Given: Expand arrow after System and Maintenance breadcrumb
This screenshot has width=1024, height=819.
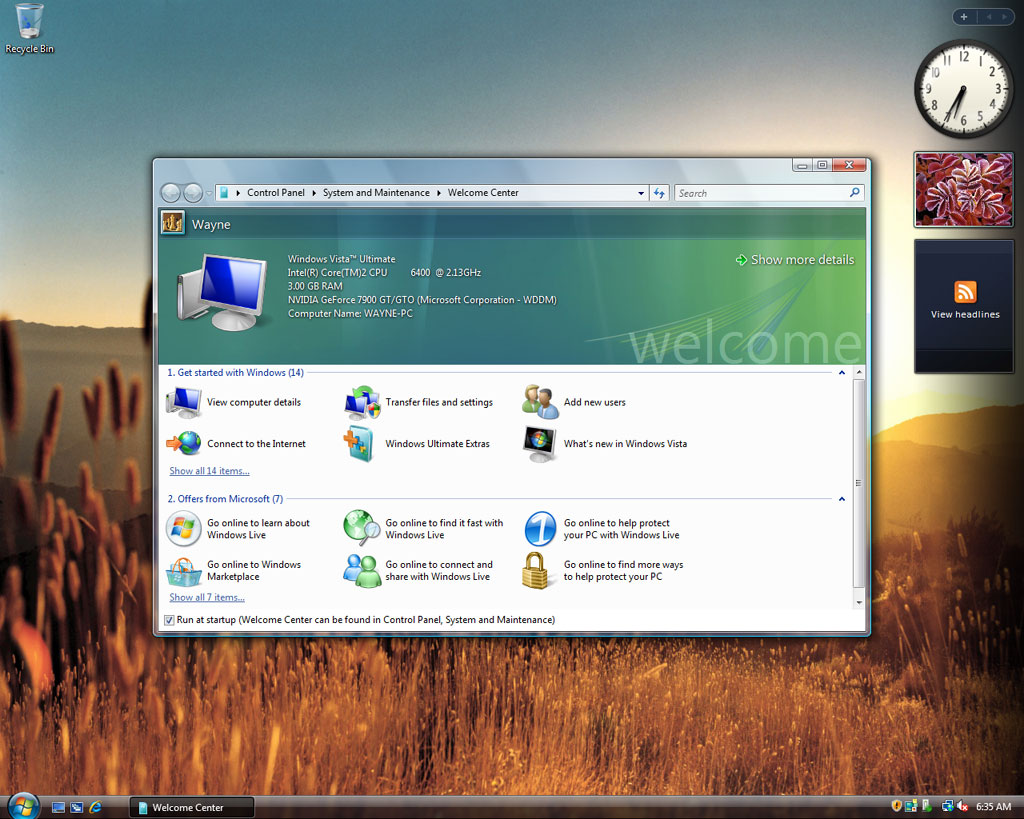Looking at the screenshot, I should (439, 193).
